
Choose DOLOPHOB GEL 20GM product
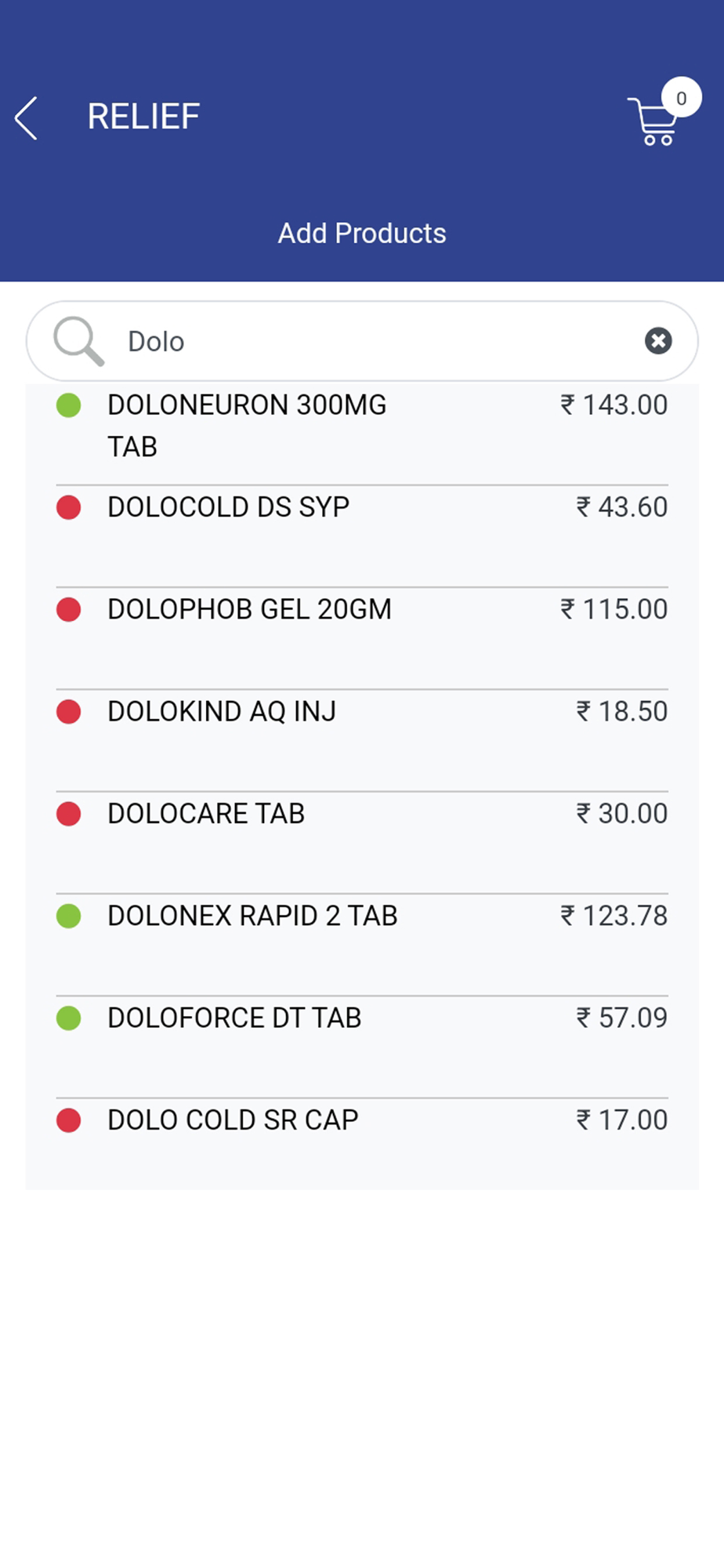coord(249,609)
